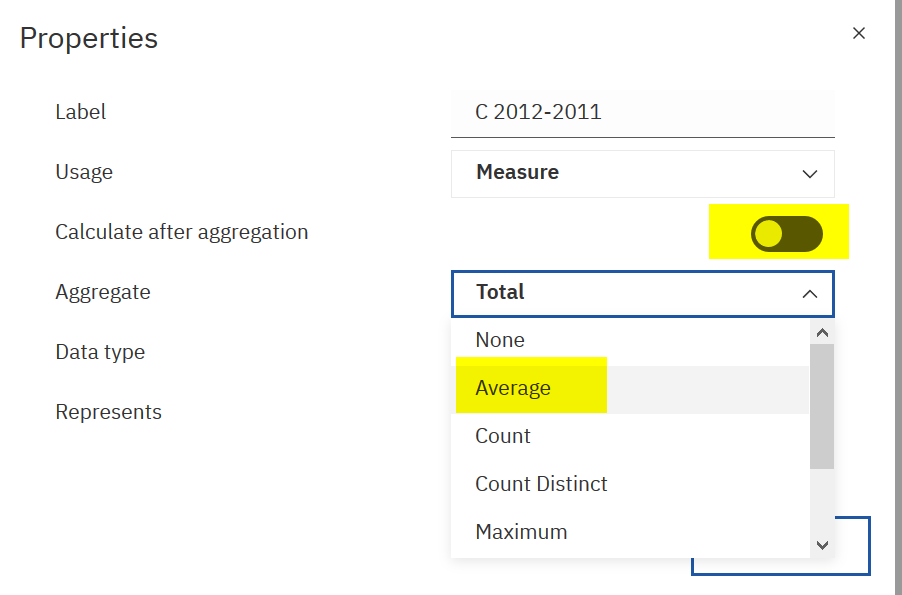Click the Calculate after aggregation label text
This screenshot has height=595, width=902.
coord(182,232)
